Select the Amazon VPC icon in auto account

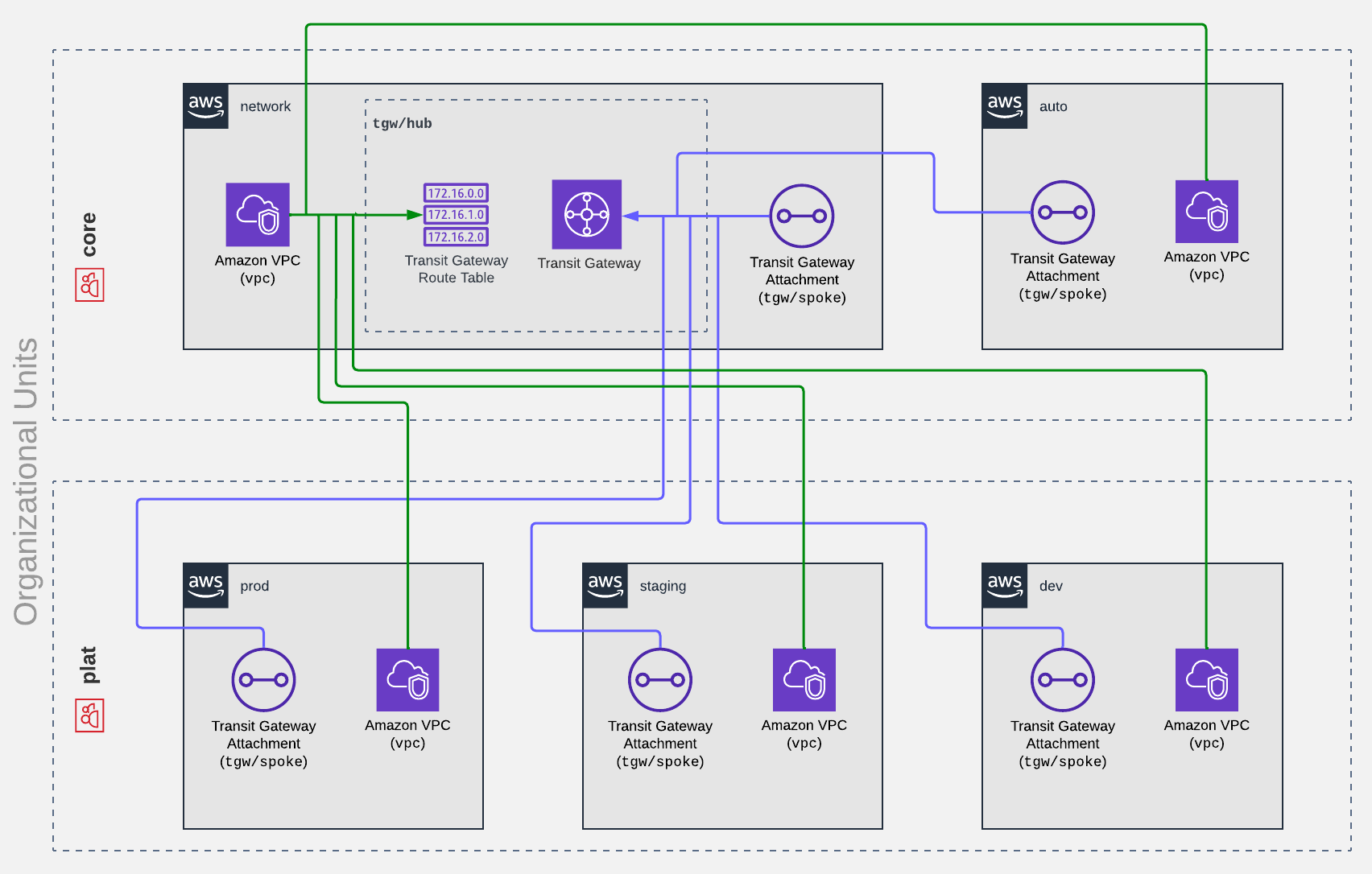click(1206, 212)
